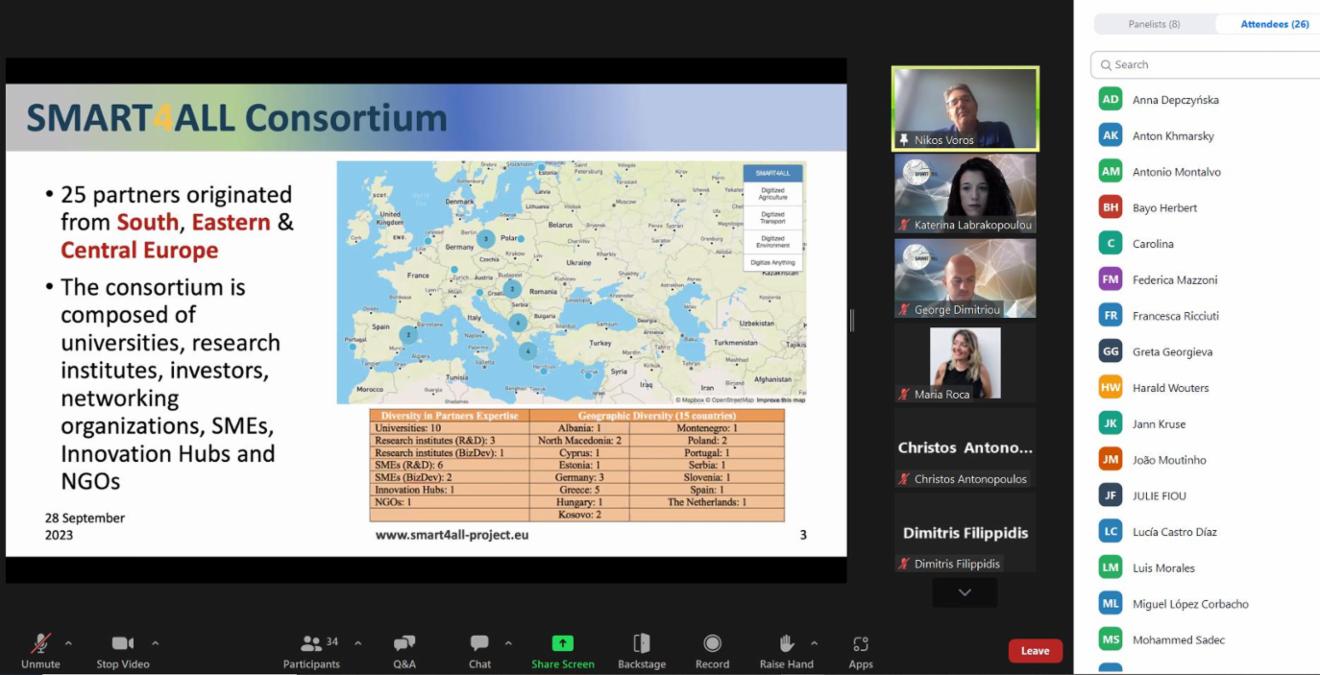Screen dimensions: 1320x675
Task: Click muted mic icon beside Maria Roca
Action: pyautogui.click(x=904, y=394)
